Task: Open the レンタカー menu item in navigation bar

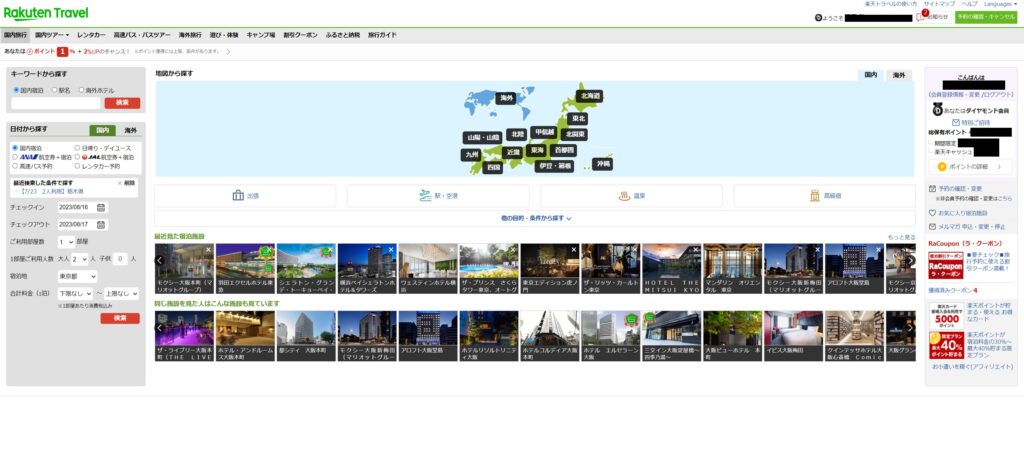Action: click(91, 34)
